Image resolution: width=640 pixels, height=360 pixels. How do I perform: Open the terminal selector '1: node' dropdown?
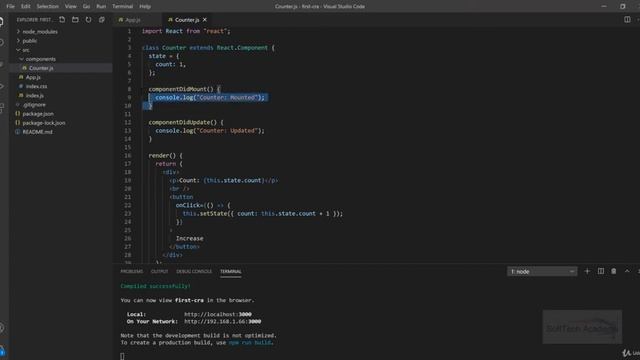(542, 271)
